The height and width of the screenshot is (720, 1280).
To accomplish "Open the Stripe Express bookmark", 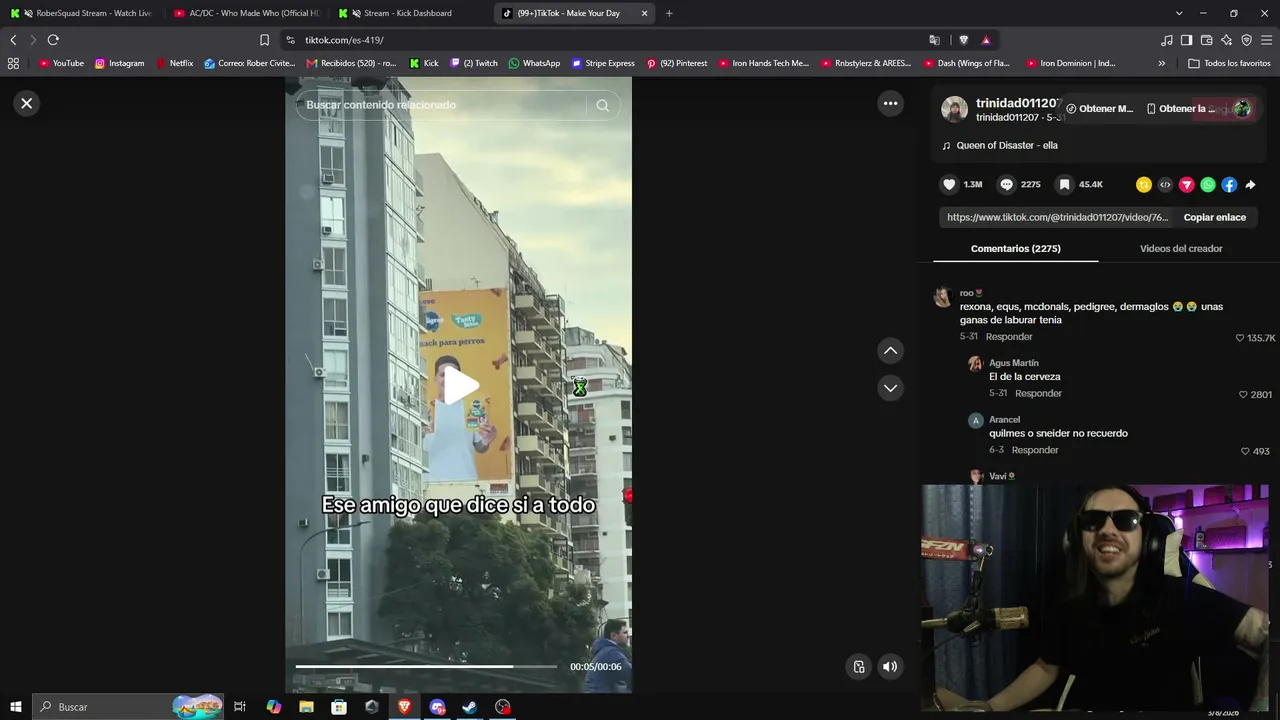I will tap(603, 63).
